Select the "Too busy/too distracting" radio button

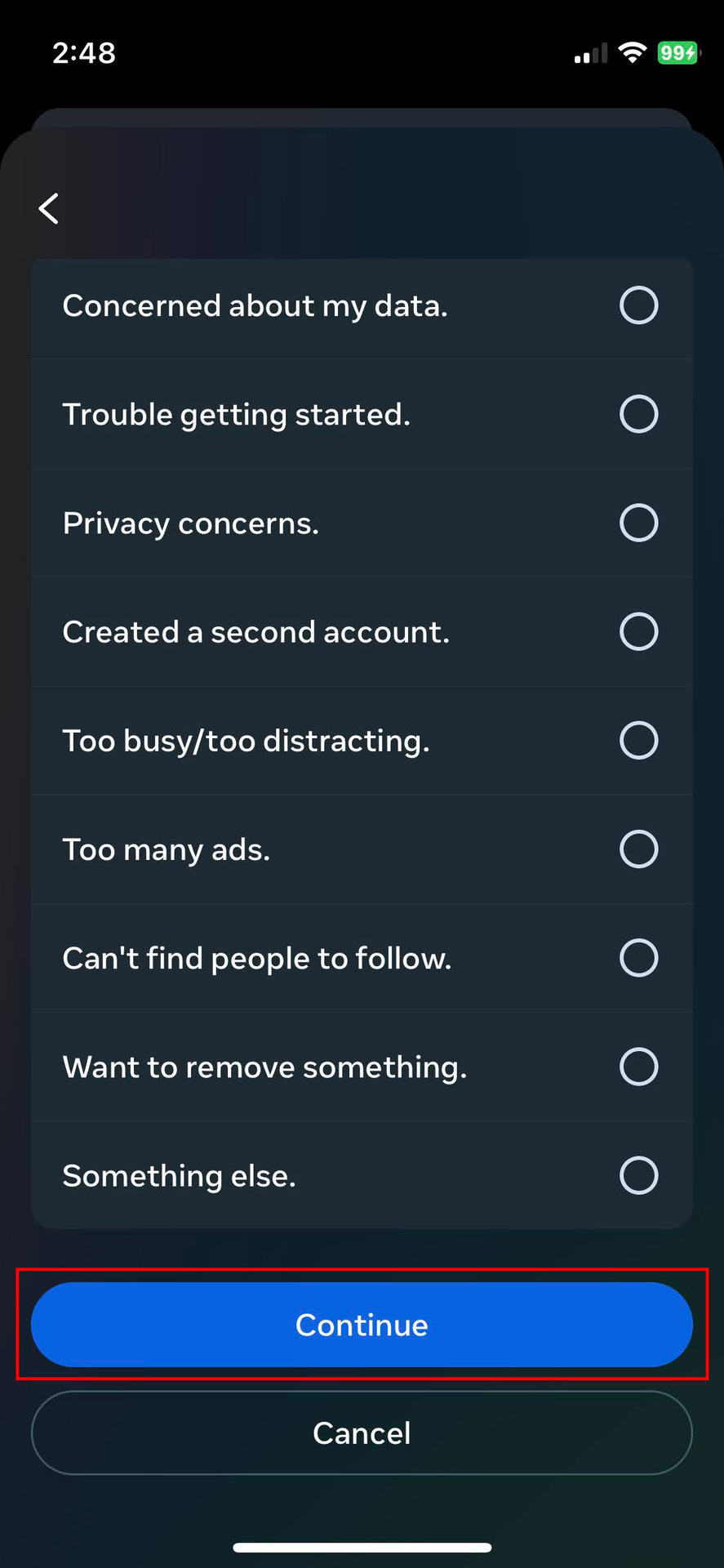(x=638, y=740)
